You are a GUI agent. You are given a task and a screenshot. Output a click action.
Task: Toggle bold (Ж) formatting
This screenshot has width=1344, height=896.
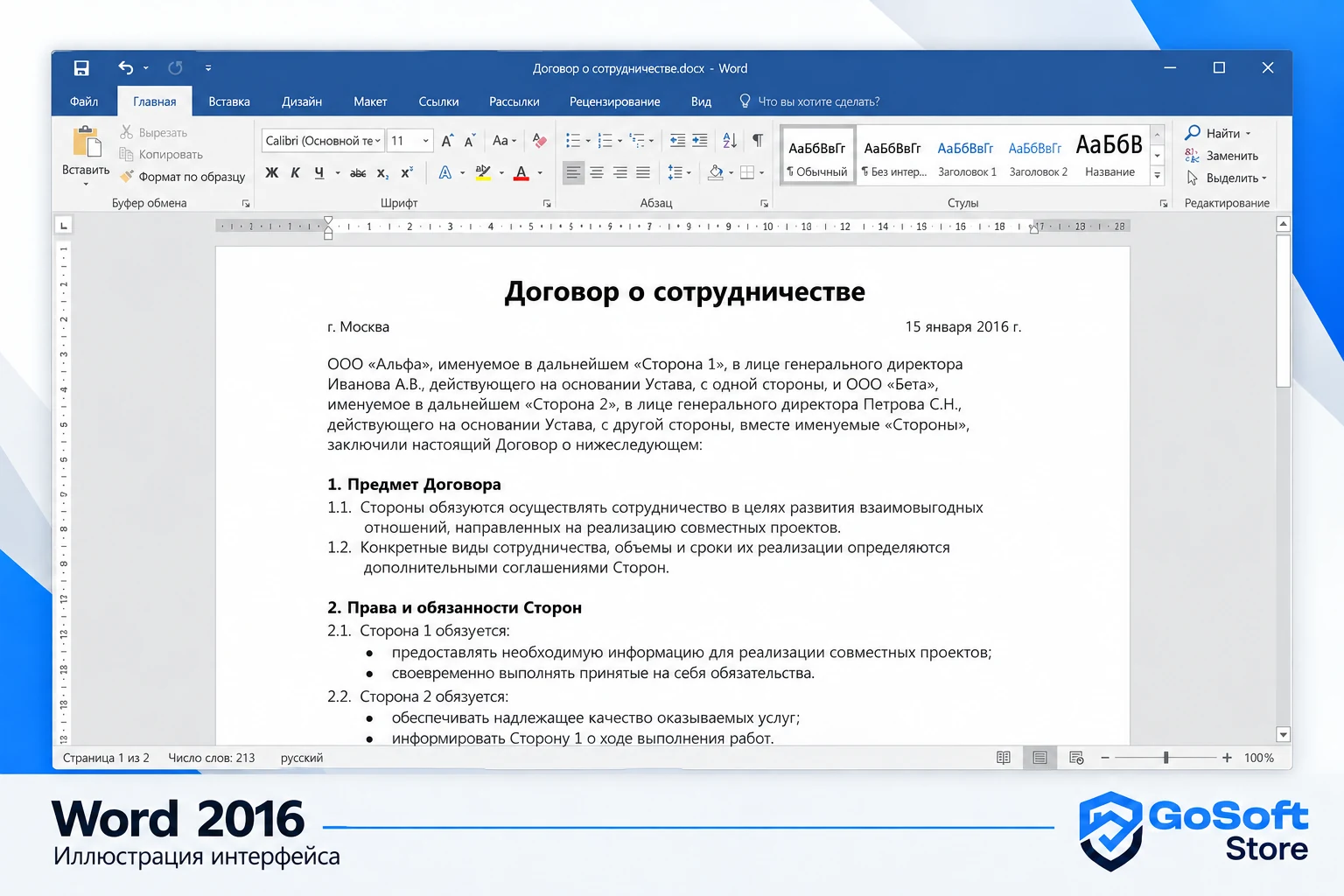pos(272,173)
